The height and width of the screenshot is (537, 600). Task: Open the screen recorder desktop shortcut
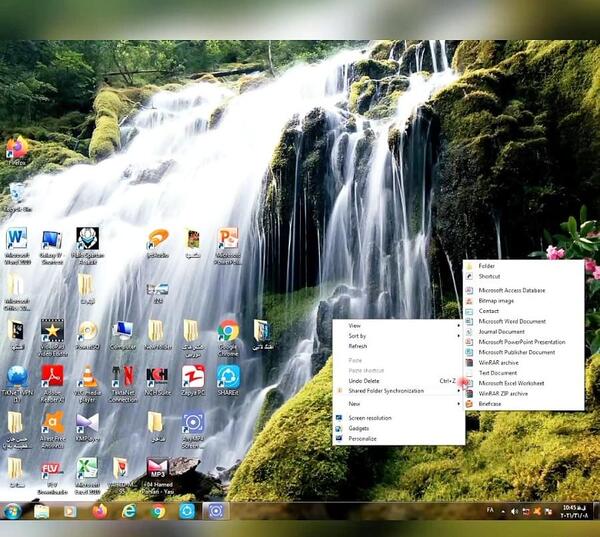(193, 429)
